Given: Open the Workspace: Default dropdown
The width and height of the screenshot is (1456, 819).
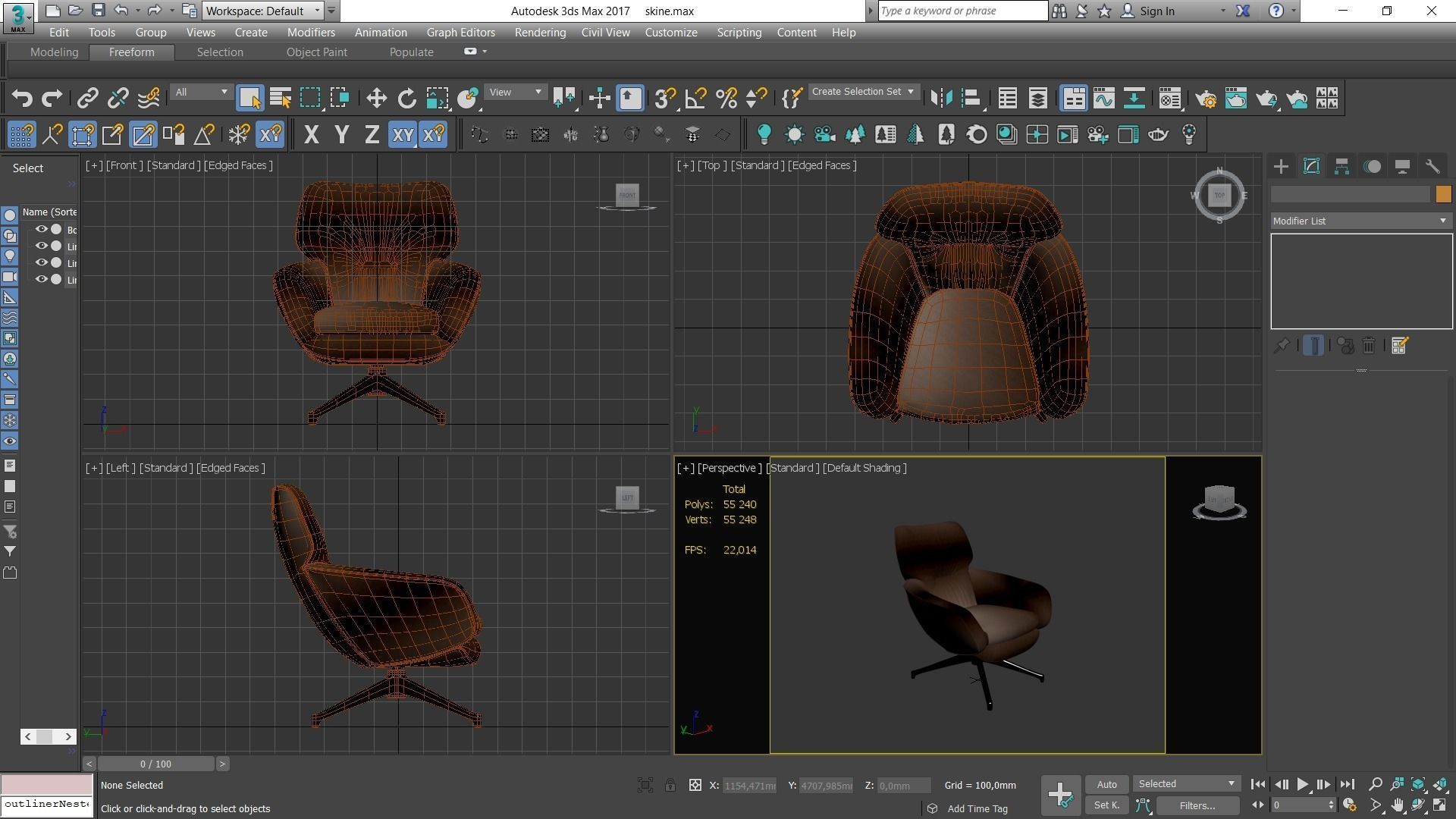Looking at the screenshot, I should 263,11.
